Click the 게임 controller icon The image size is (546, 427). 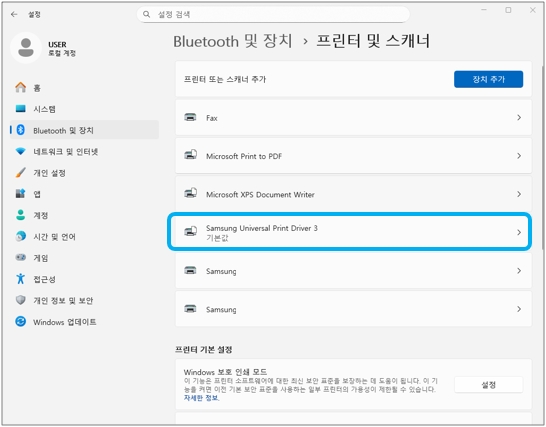click(x=21, y=257)
